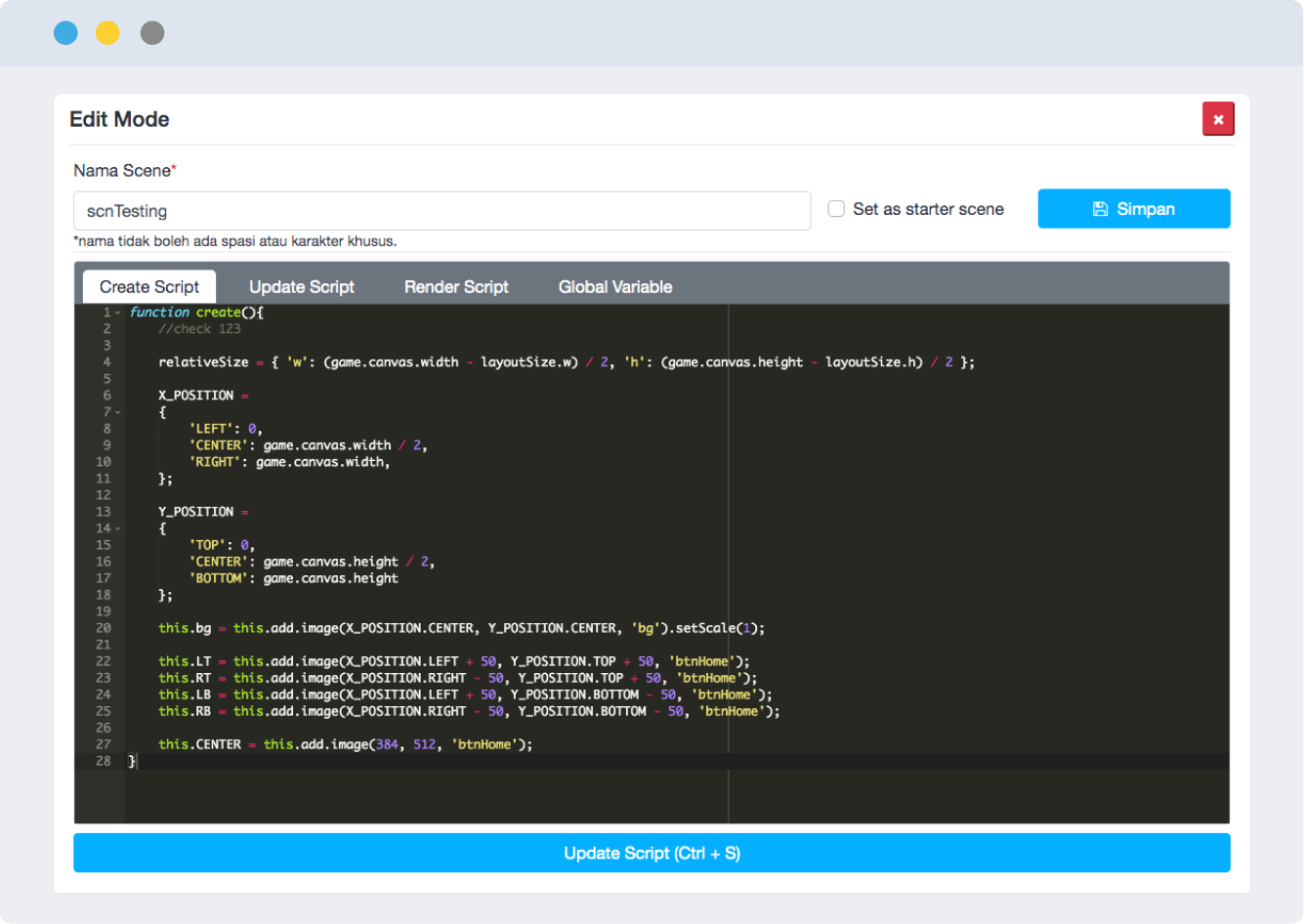This screenshot has height=924, width=1304.
Task: Click the 'function create(){' line
Action: (x=196, y=313)
